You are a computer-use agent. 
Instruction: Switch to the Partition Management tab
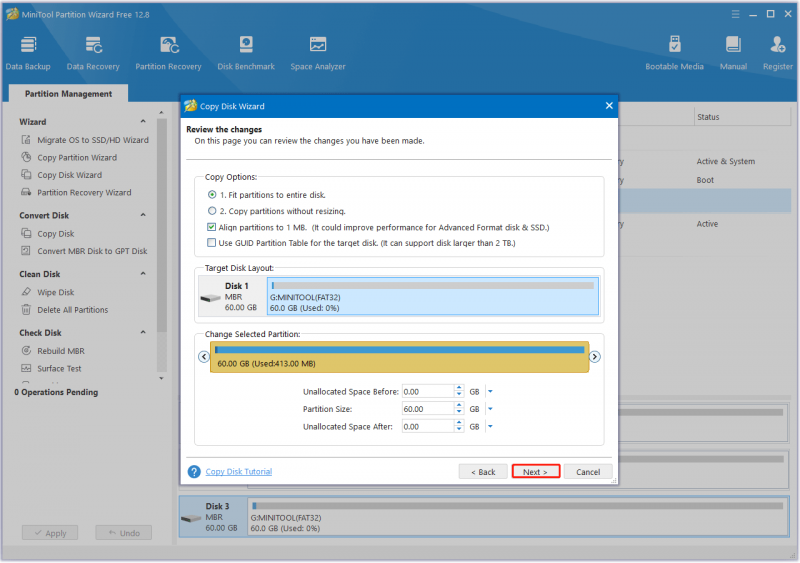68,94
